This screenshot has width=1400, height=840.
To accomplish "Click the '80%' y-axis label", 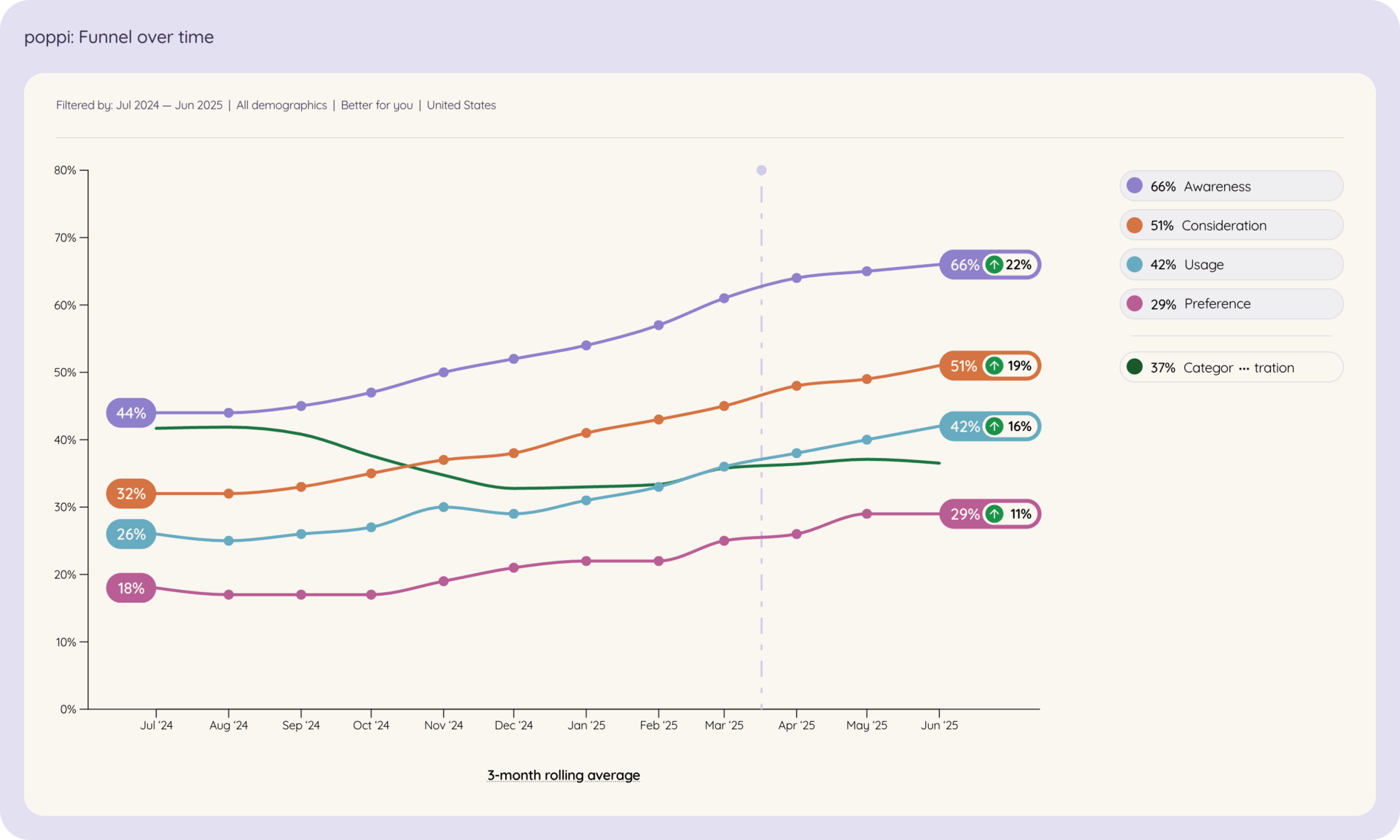I will [65, 170].
